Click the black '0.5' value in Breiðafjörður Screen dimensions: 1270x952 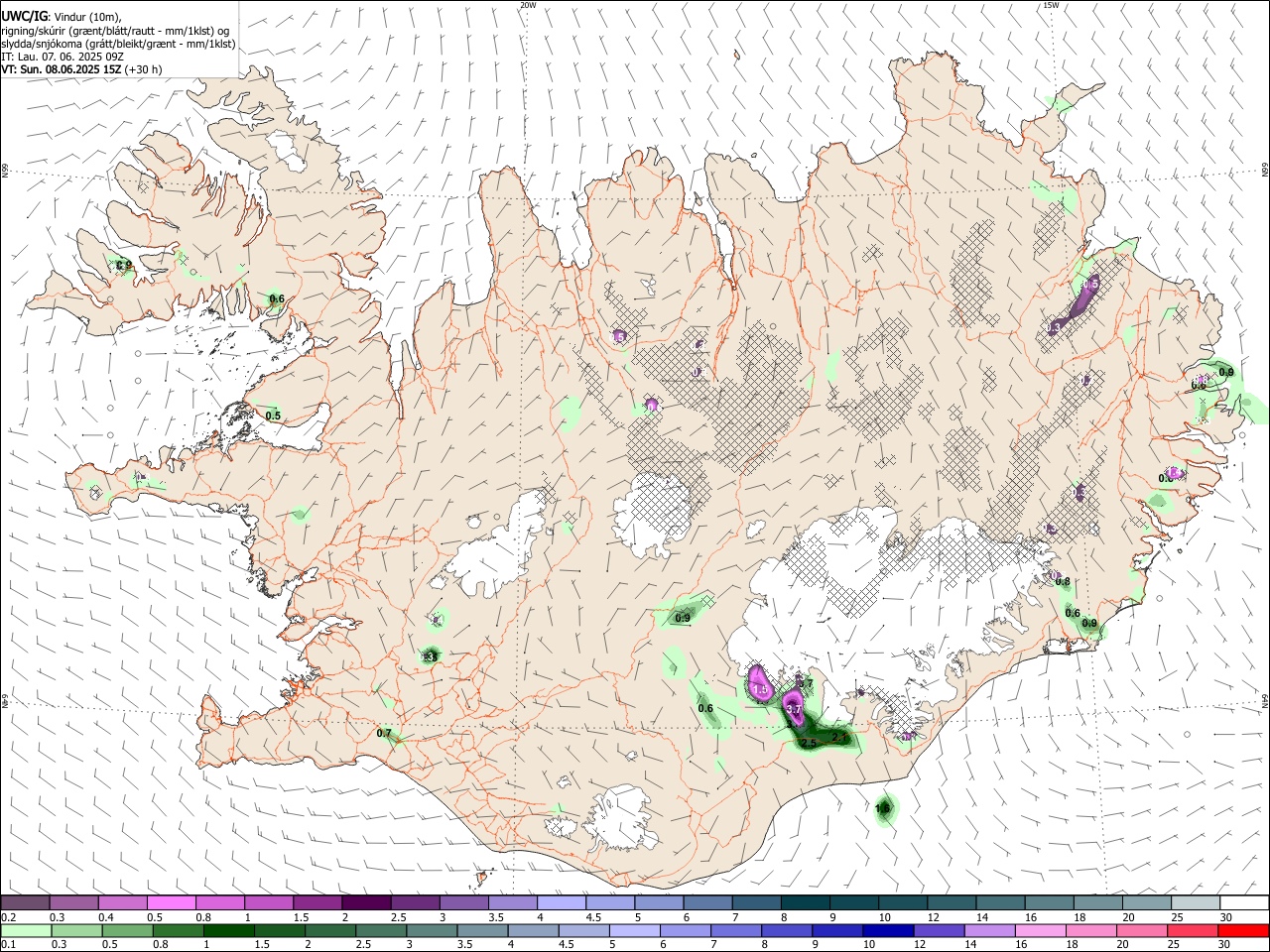[x=273, y=416]
